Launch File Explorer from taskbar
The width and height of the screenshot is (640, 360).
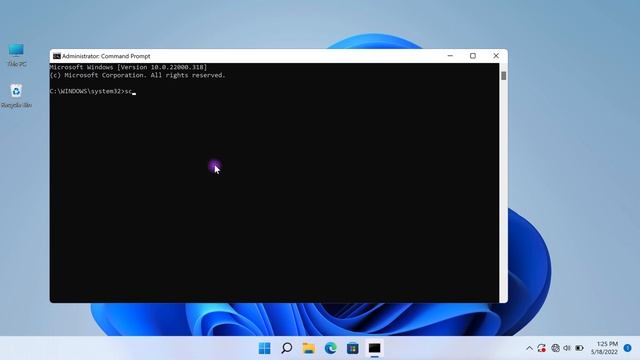pyautogui.click(x=309, y=348)
